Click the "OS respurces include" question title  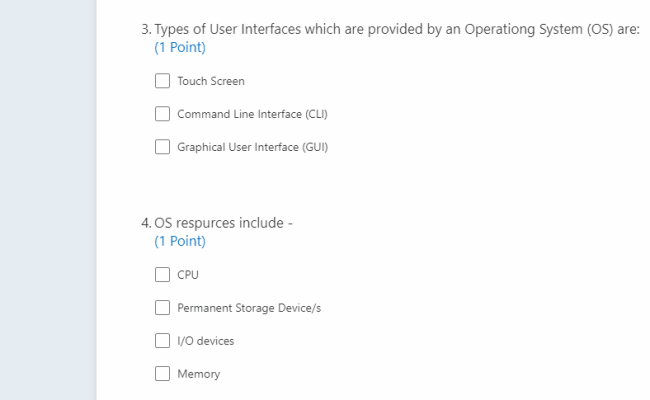(223, 223)
